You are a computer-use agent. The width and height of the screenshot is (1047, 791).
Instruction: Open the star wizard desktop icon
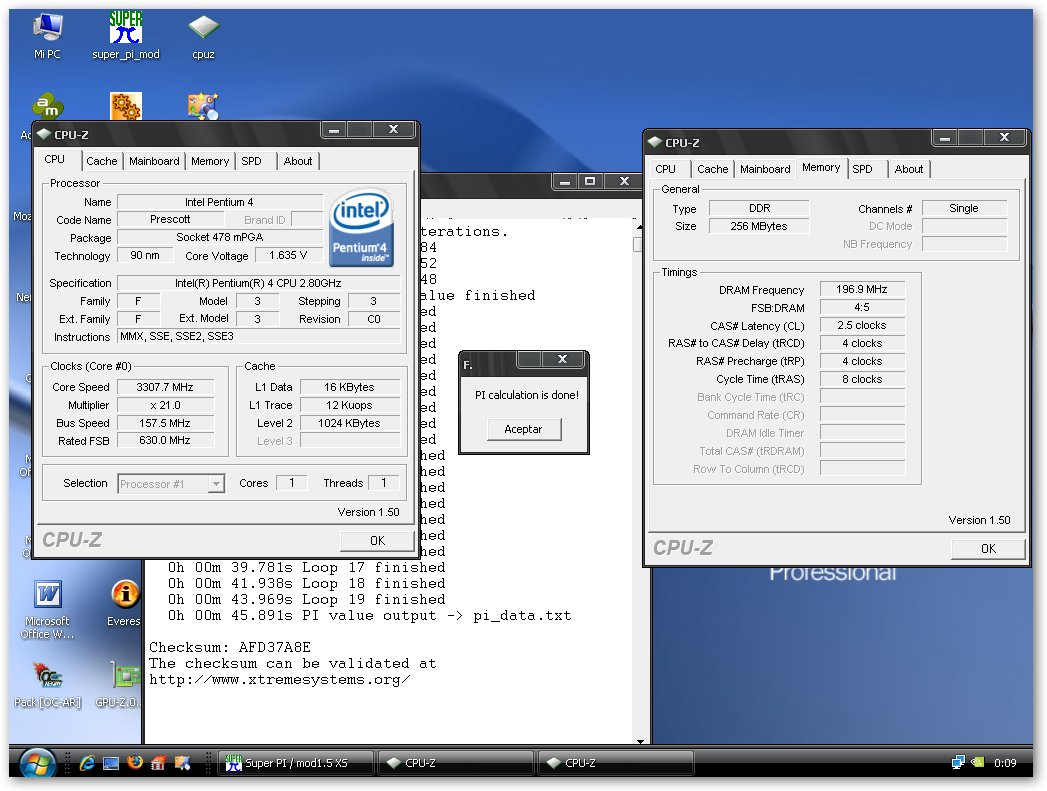[203, 106]
